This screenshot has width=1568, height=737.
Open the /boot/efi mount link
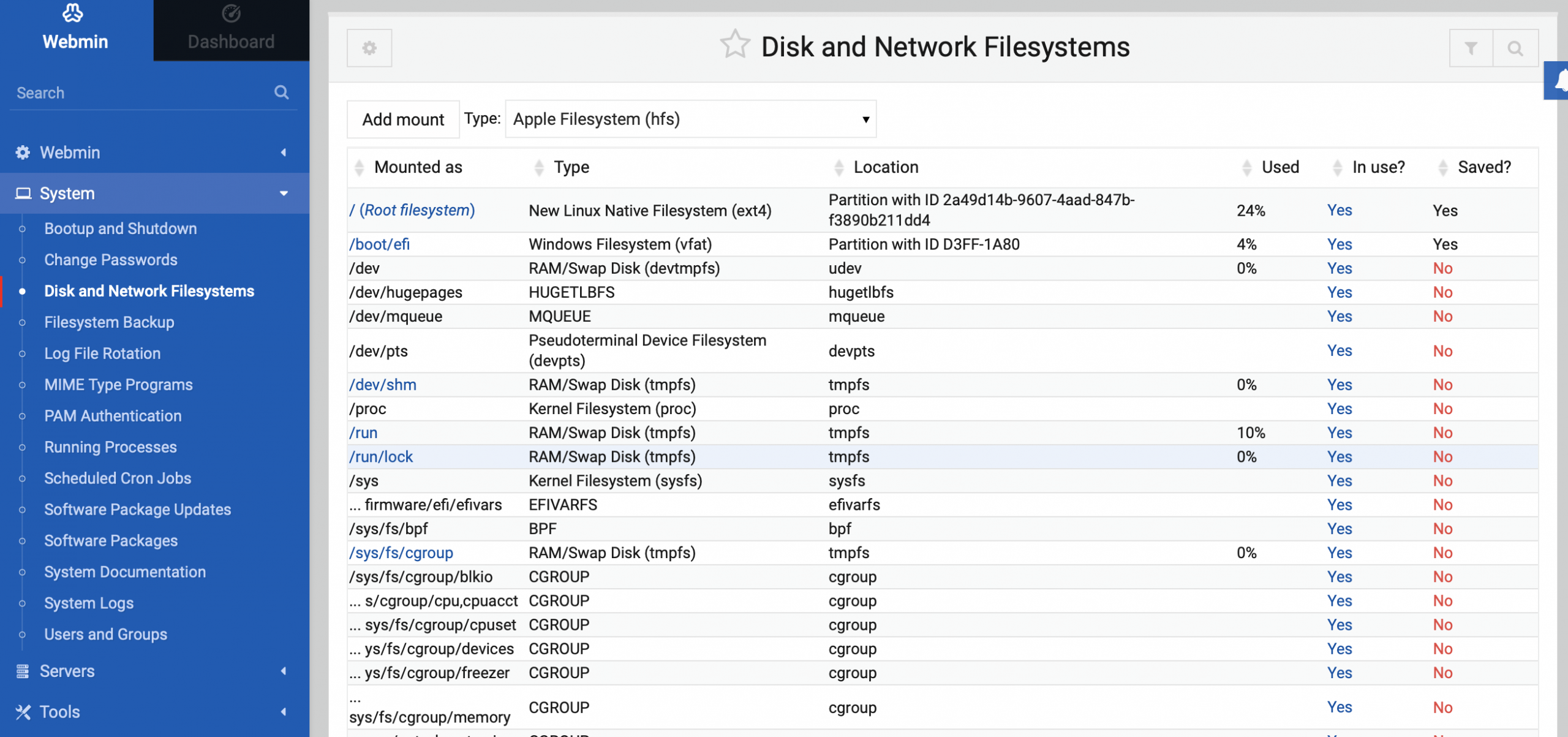(x=379, y=244)
